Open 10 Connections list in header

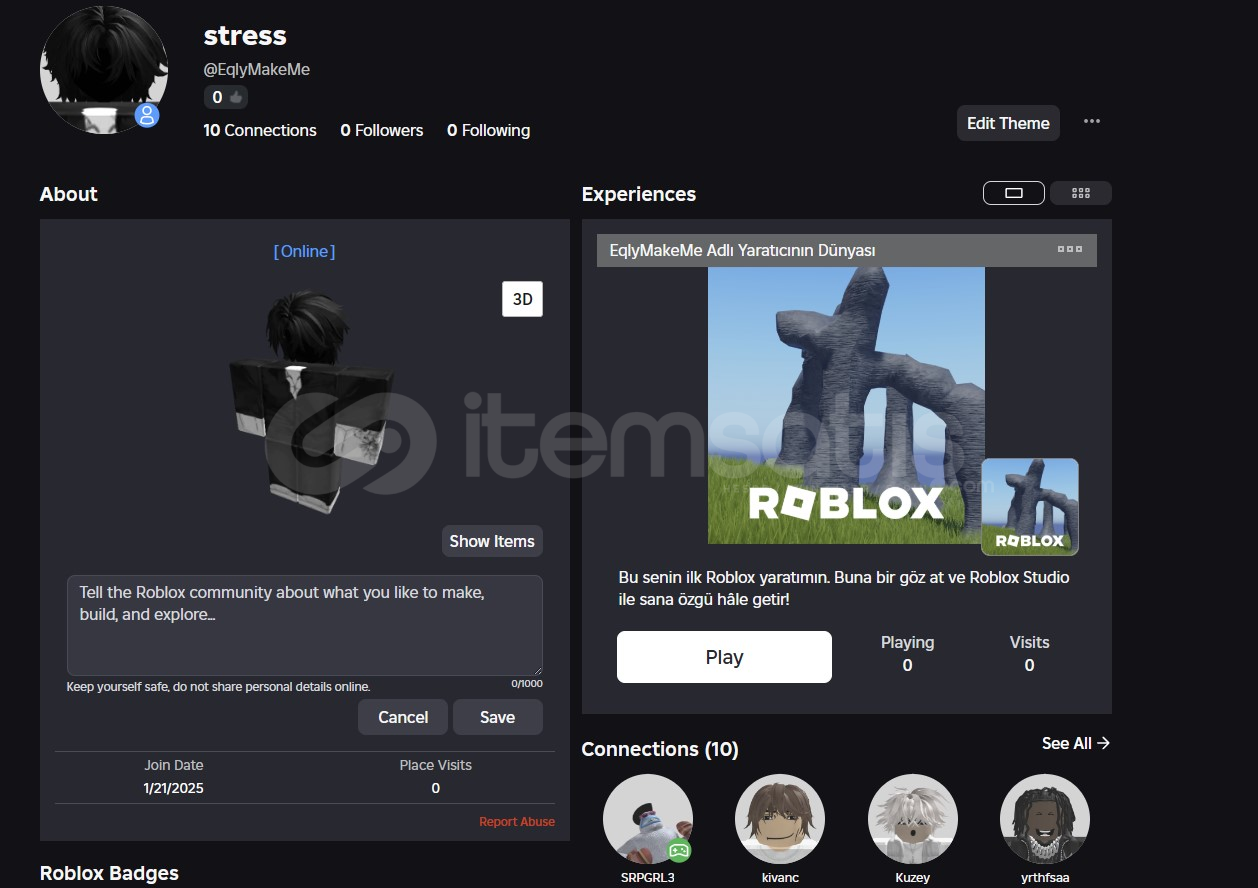point(260,130)
